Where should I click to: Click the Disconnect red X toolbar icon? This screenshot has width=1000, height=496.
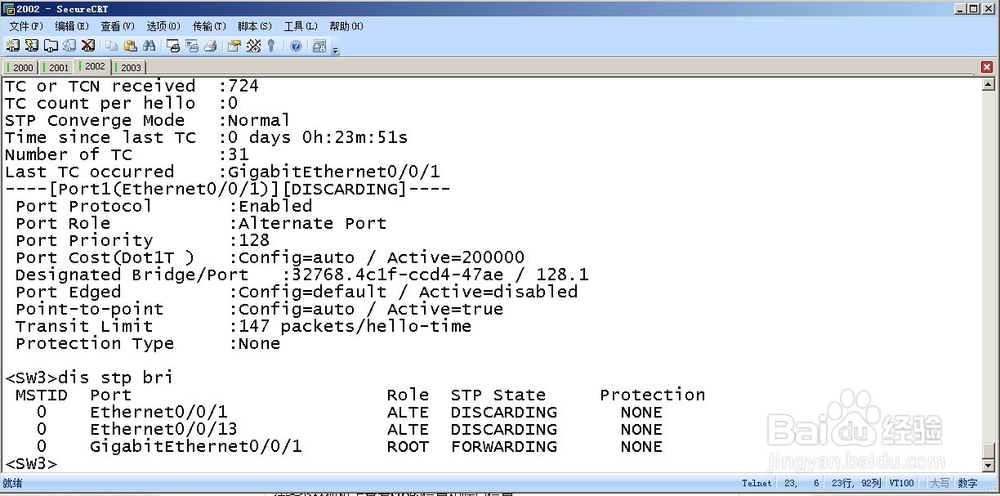tap(88, 46)
